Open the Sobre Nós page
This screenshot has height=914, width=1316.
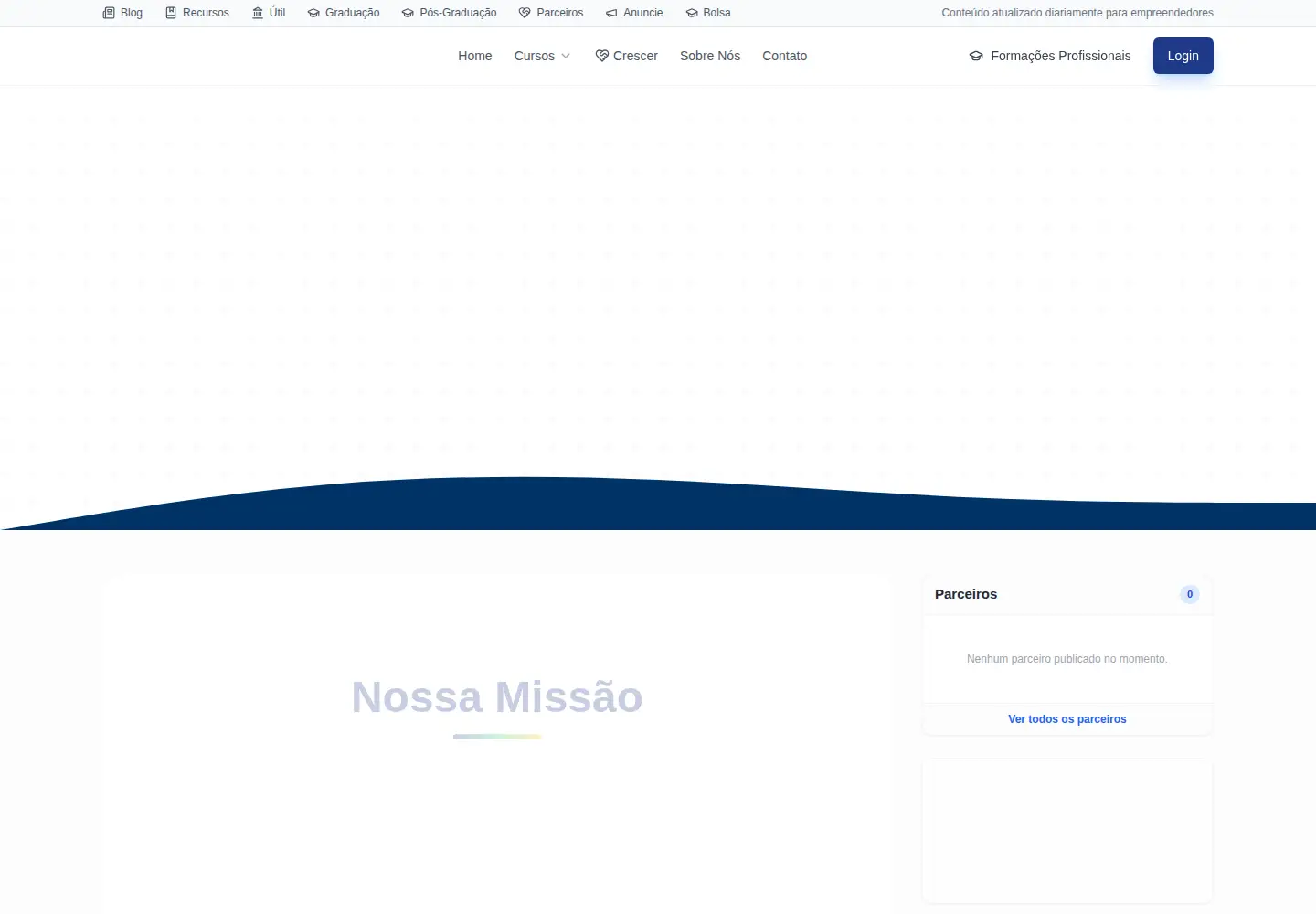pyautogui.click(x=710, y=56)
